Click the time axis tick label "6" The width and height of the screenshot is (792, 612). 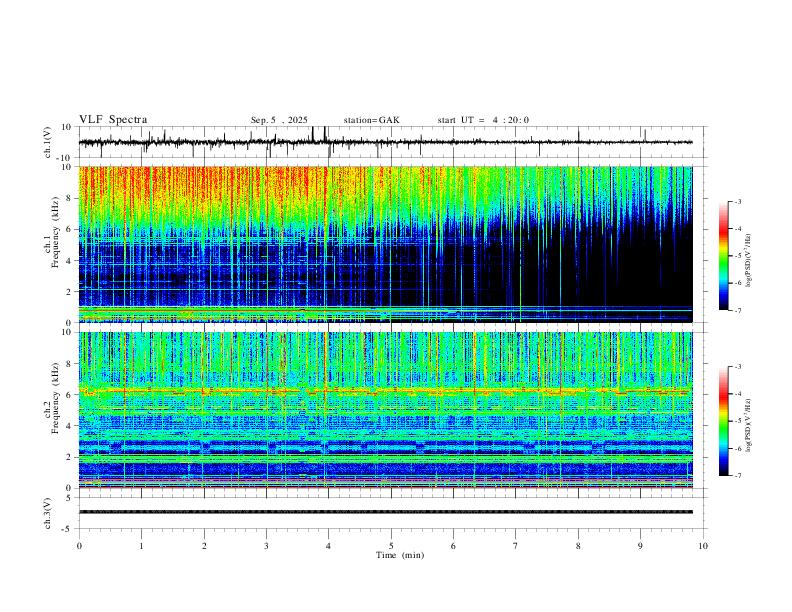click(x=454, y=546)
